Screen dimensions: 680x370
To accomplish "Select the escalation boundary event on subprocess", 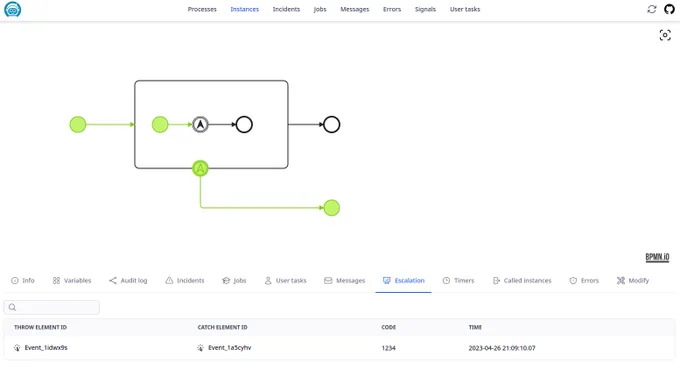I will 200,168.
